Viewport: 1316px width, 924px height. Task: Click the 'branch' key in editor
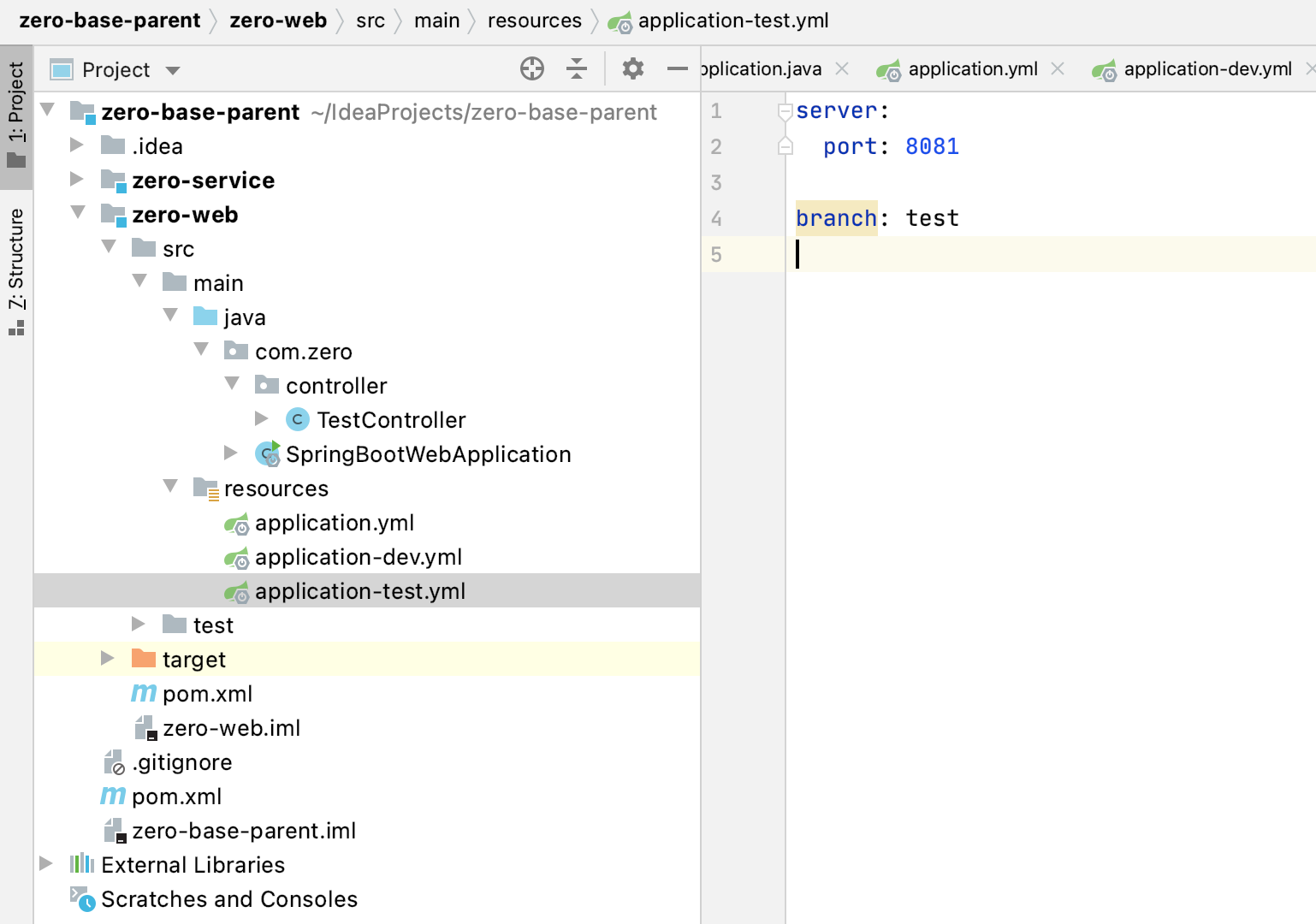pyautogui.click(x=836, y=218)
